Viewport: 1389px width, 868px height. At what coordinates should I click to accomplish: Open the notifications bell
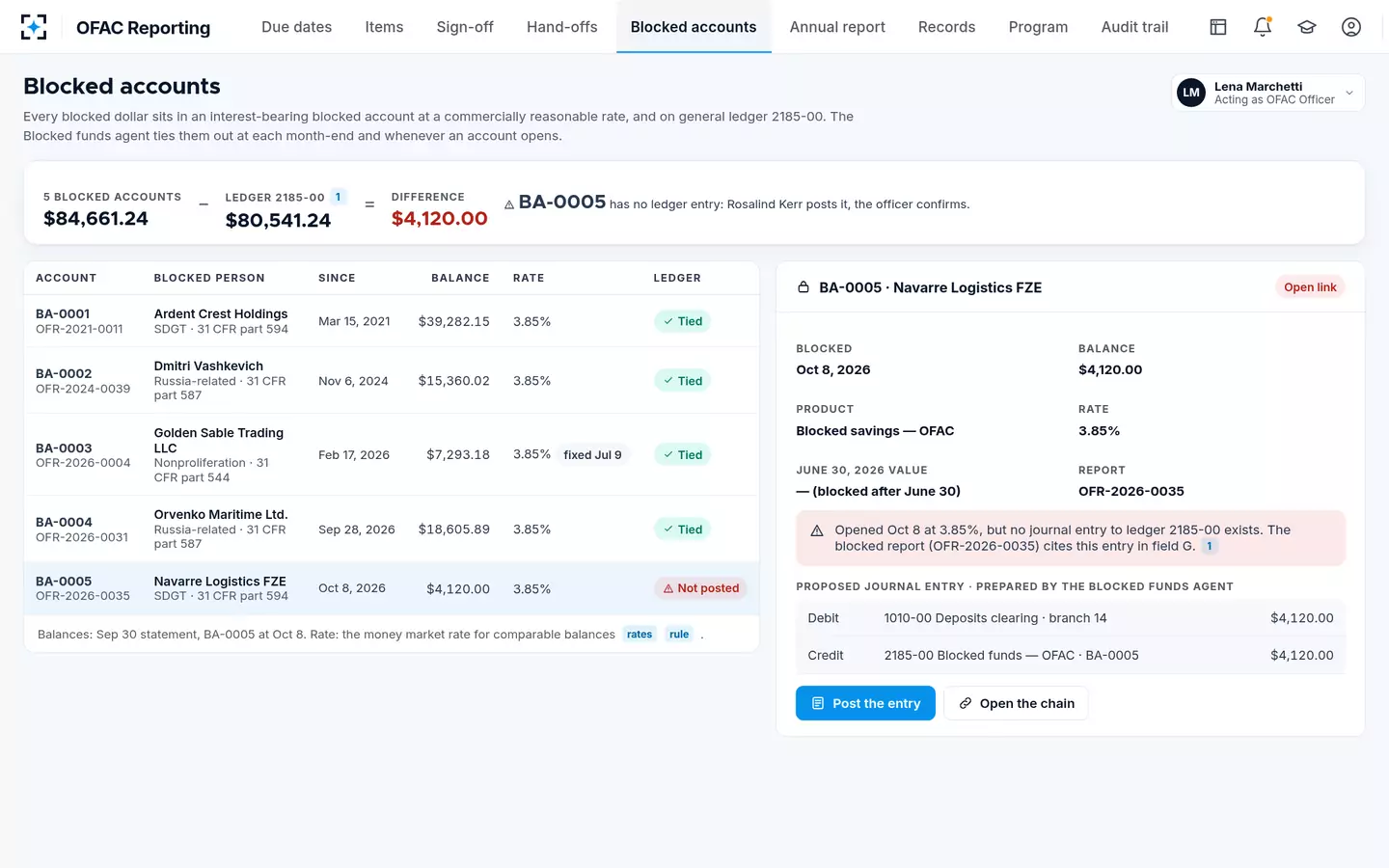(x=1263, y=27)
